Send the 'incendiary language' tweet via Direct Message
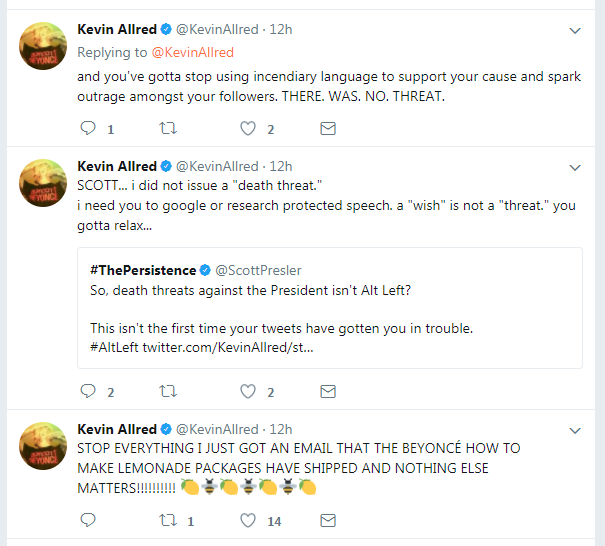 (328, 128)
